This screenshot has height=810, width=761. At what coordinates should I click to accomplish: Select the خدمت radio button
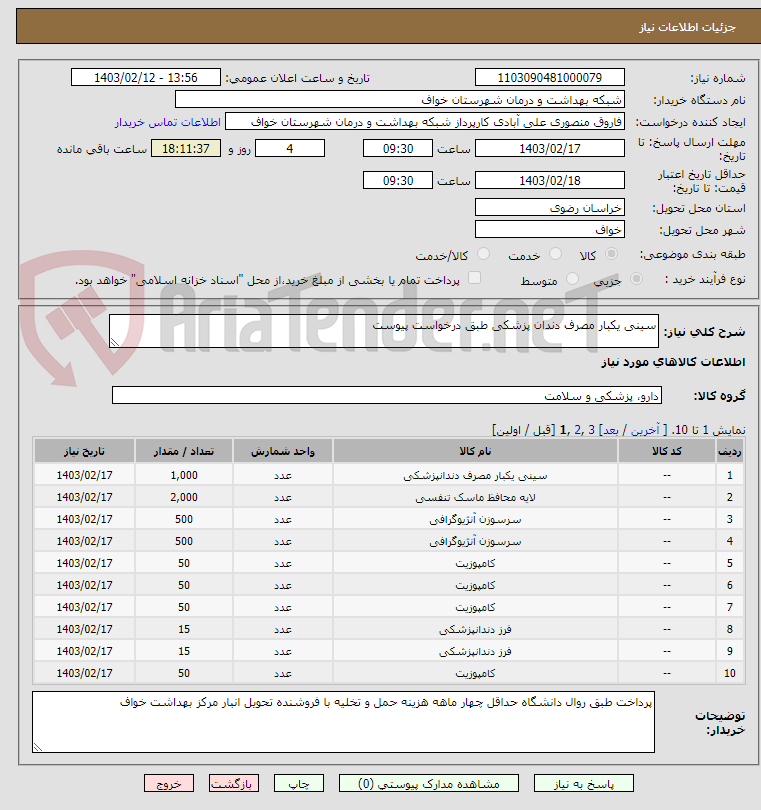coord(555,254)
